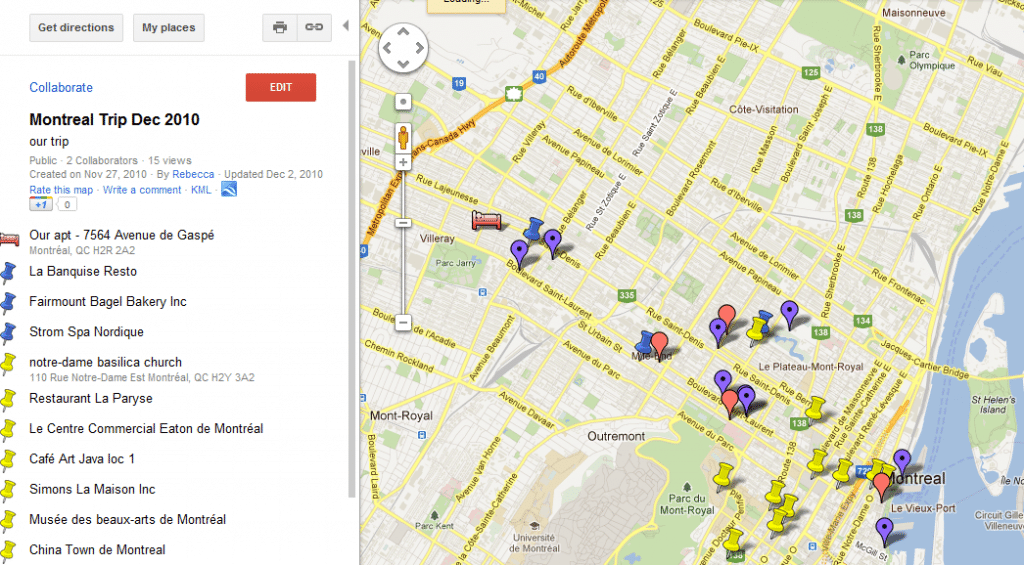Click purple marker on Boulevard Saint-Laurent near Parc Jarry
1024x565 pixels.
point(519,255)
